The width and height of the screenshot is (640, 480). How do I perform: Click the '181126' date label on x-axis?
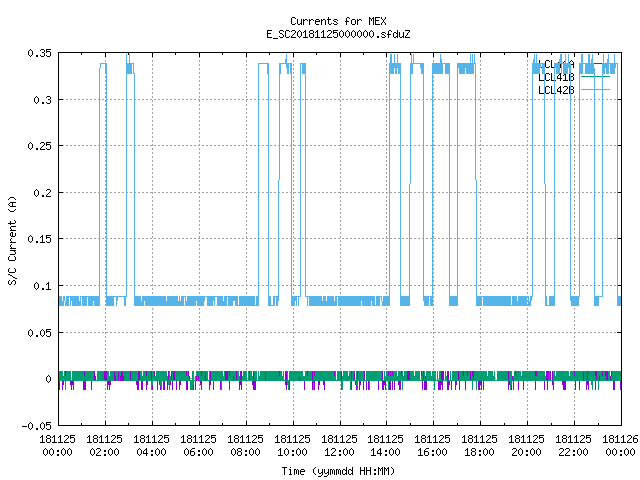[620, 439]
